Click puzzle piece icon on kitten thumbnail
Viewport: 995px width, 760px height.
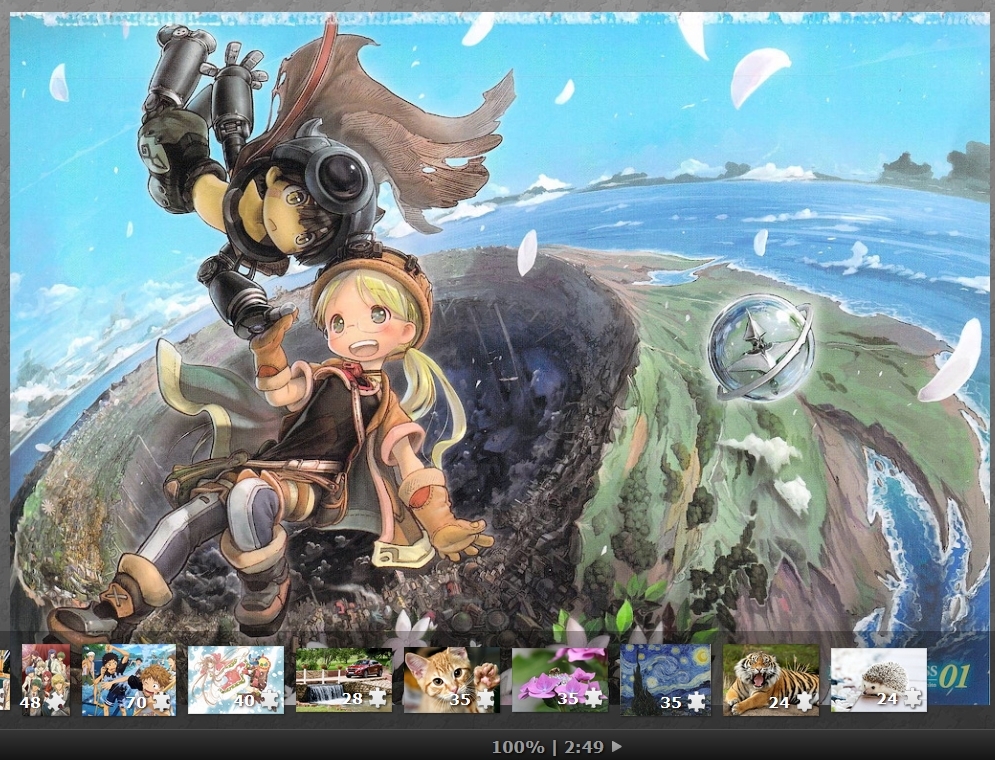click(486, 699)
